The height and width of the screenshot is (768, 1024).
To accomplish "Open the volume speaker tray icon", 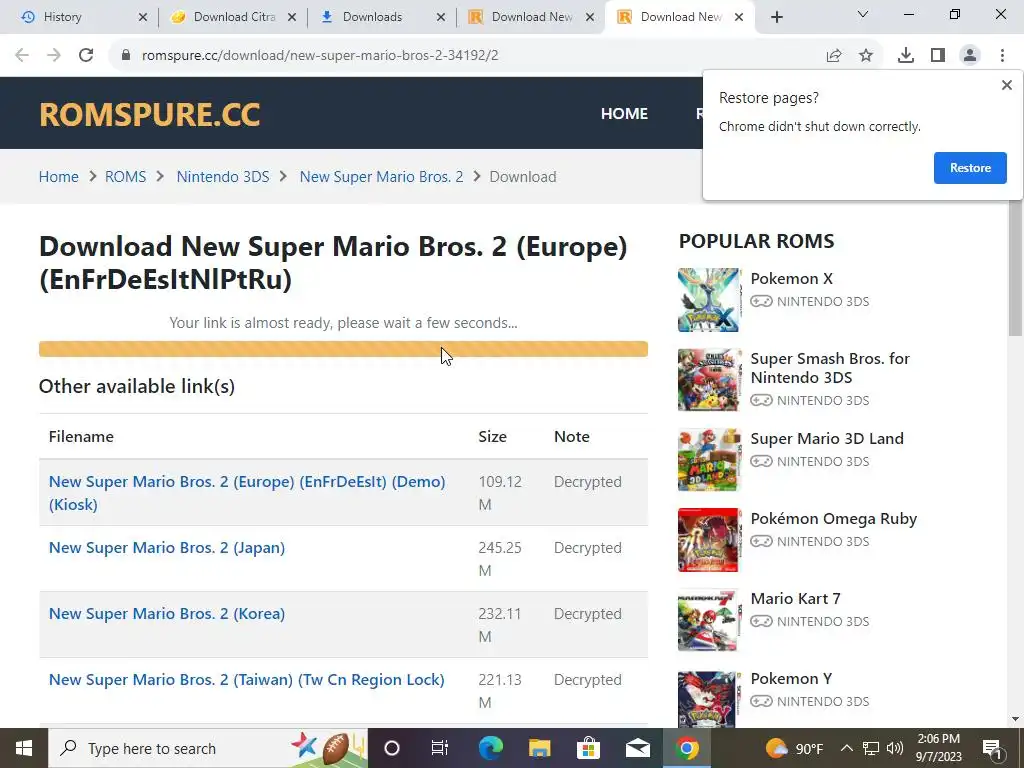I will (895, 748).
